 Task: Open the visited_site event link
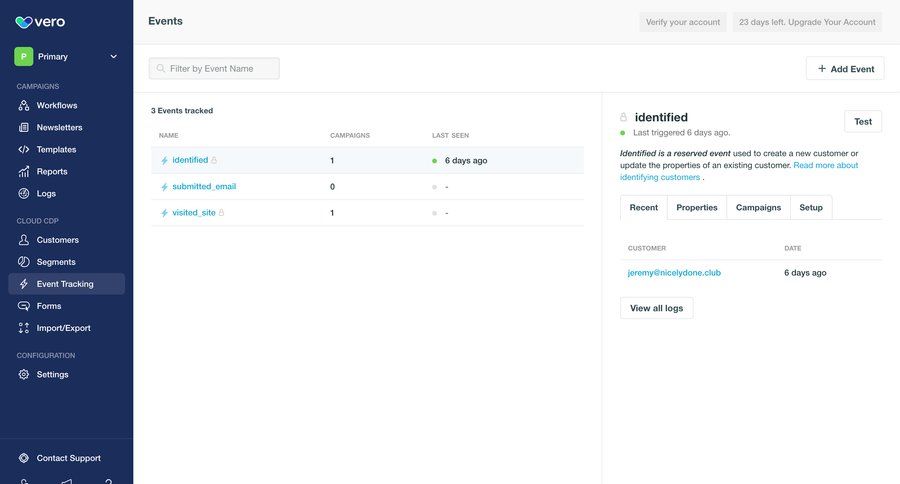pos(194,212)
